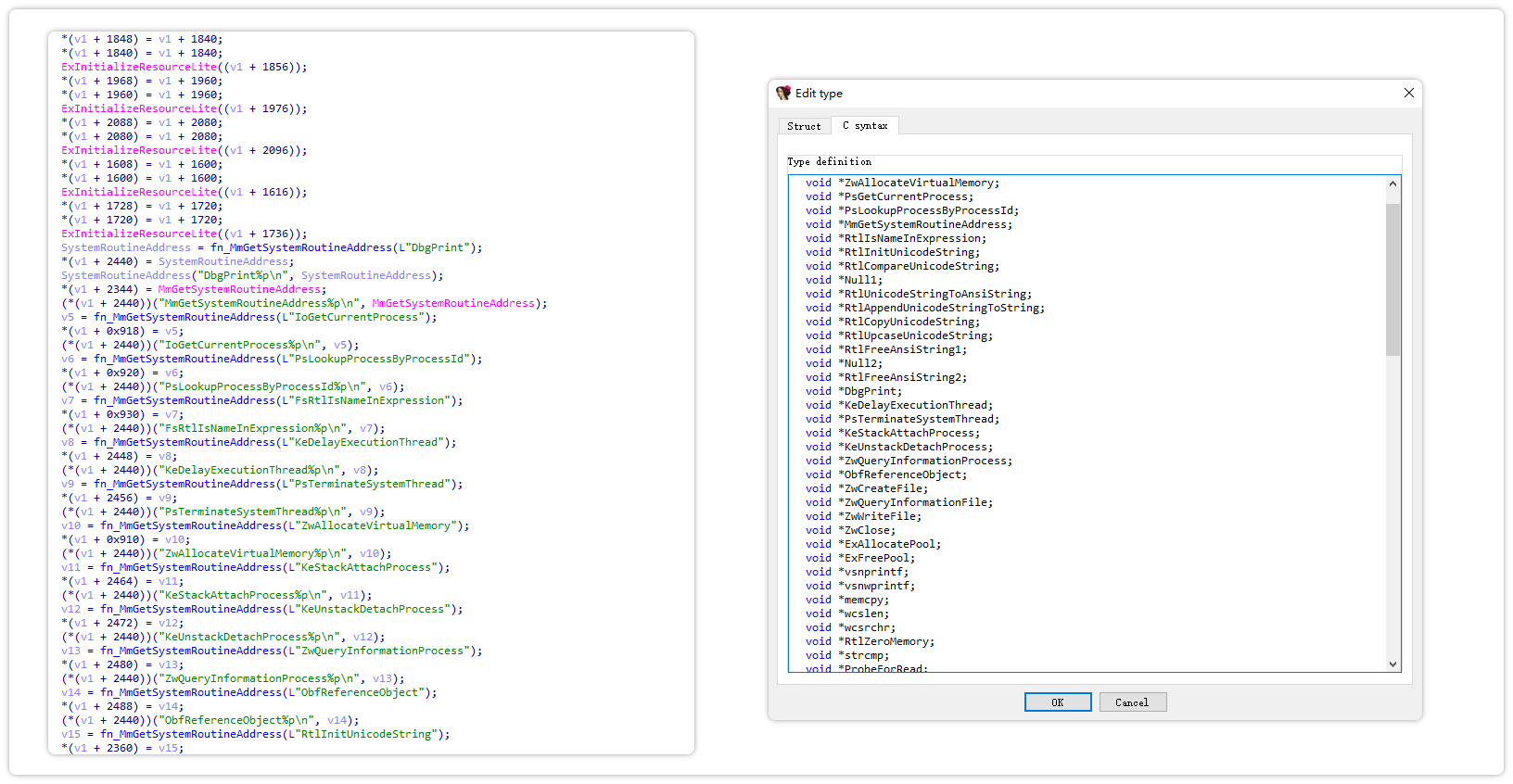1513x784 pixels.
Task: Close the Edit type dialog
Action: 1408,93
